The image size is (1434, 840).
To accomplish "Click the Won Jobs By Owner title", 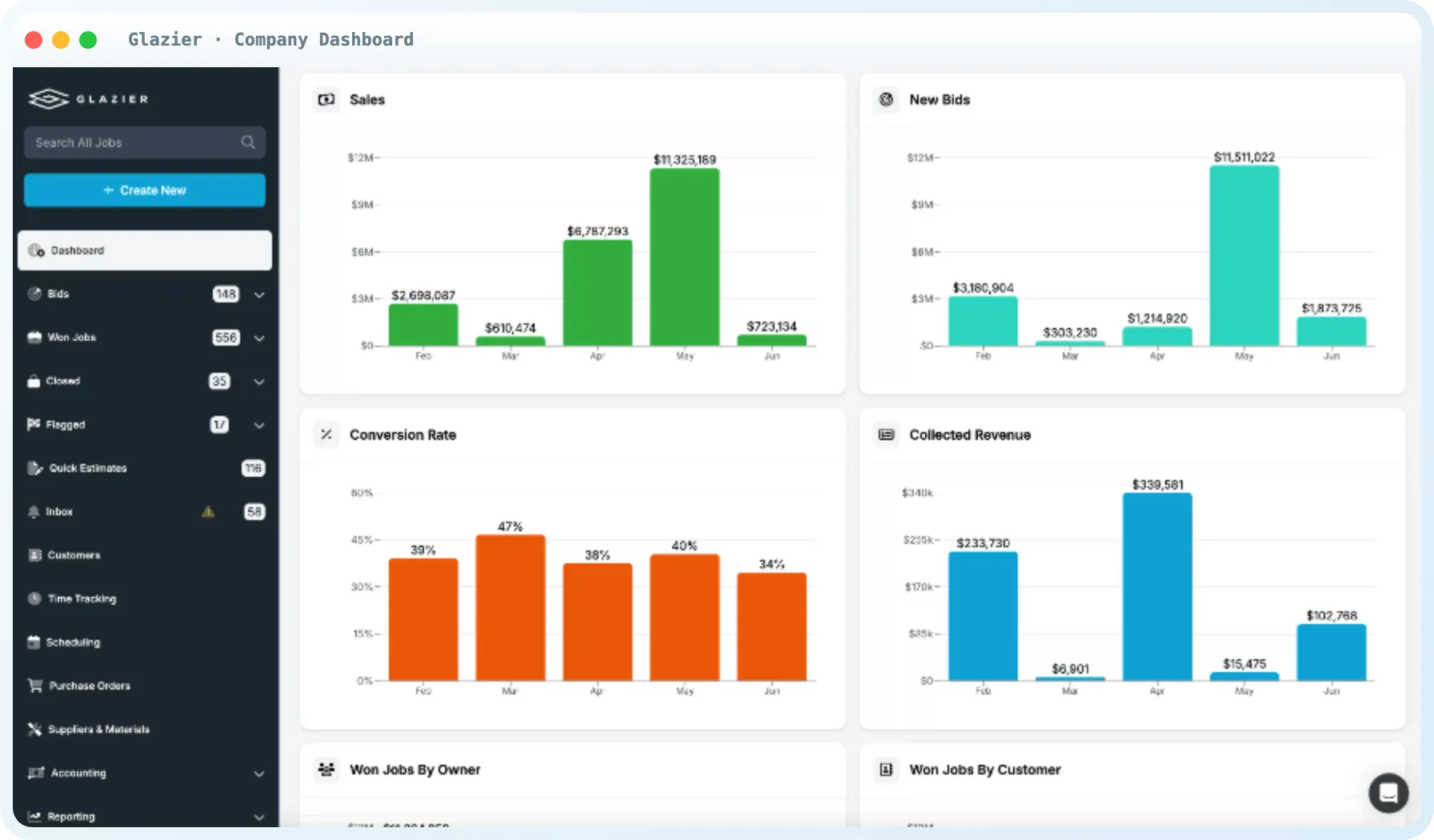I will [415, 770].
